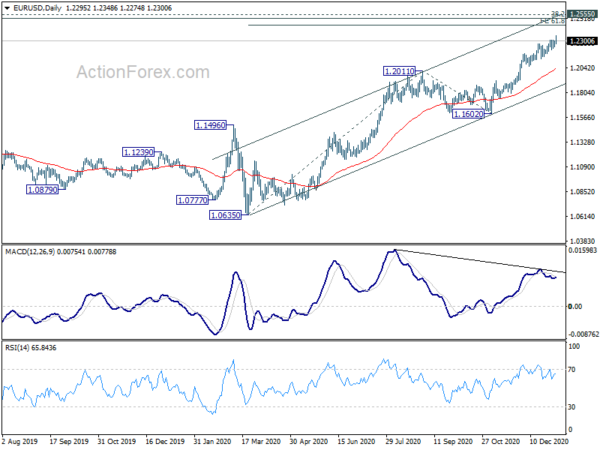Click the 1.12390 price label
Screen dimensions: 600x450
point(139,152)
